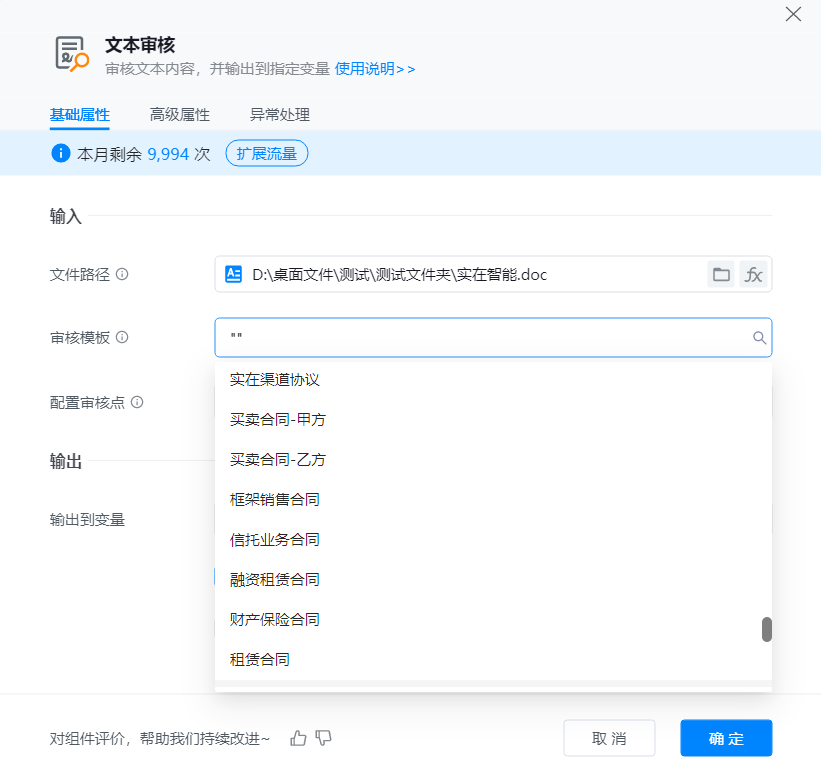Pick 融资租赁合同 in the dropdown

point(274,580)
